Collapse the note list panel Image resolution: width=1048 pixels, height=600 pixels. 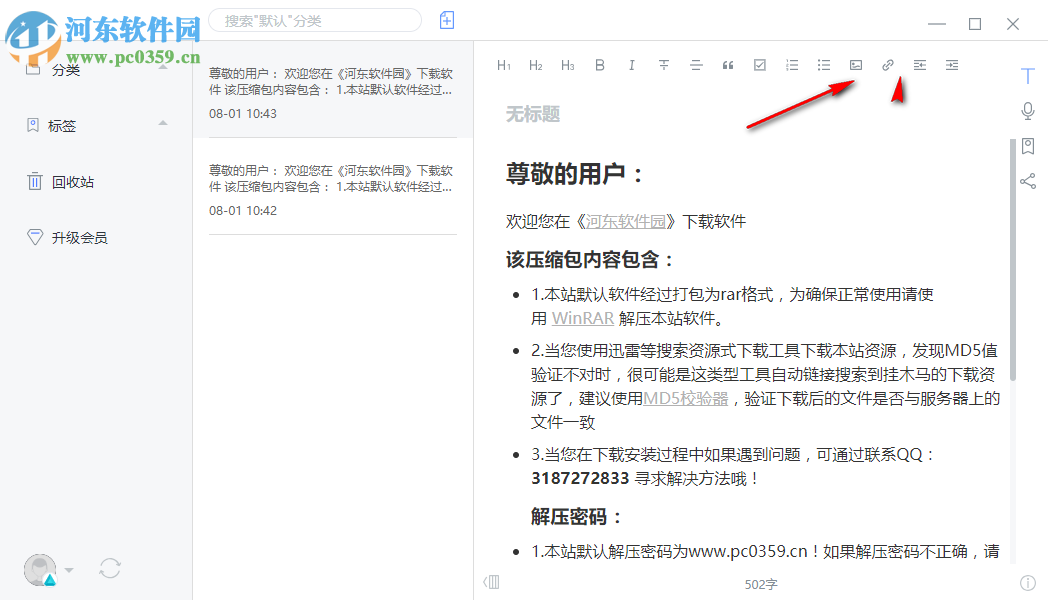(491, 582)
